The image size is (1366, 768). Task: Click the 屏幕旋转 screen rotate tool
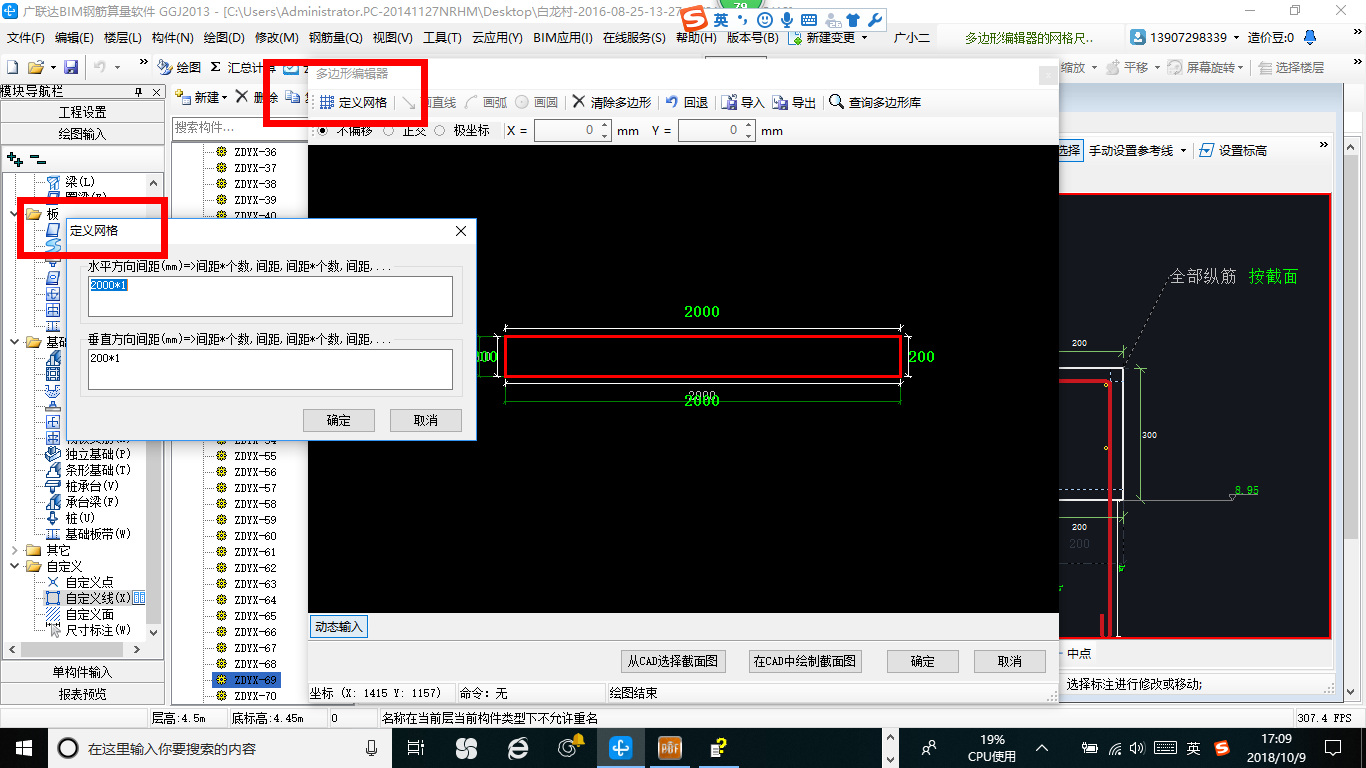[x=1206, y=67]
